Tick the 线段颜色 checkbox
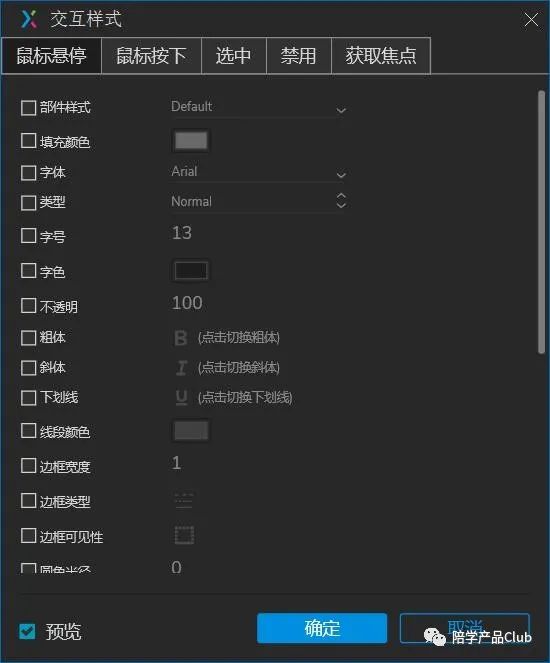The width and height of the screenshot is (550, 663). click(28, 431)
